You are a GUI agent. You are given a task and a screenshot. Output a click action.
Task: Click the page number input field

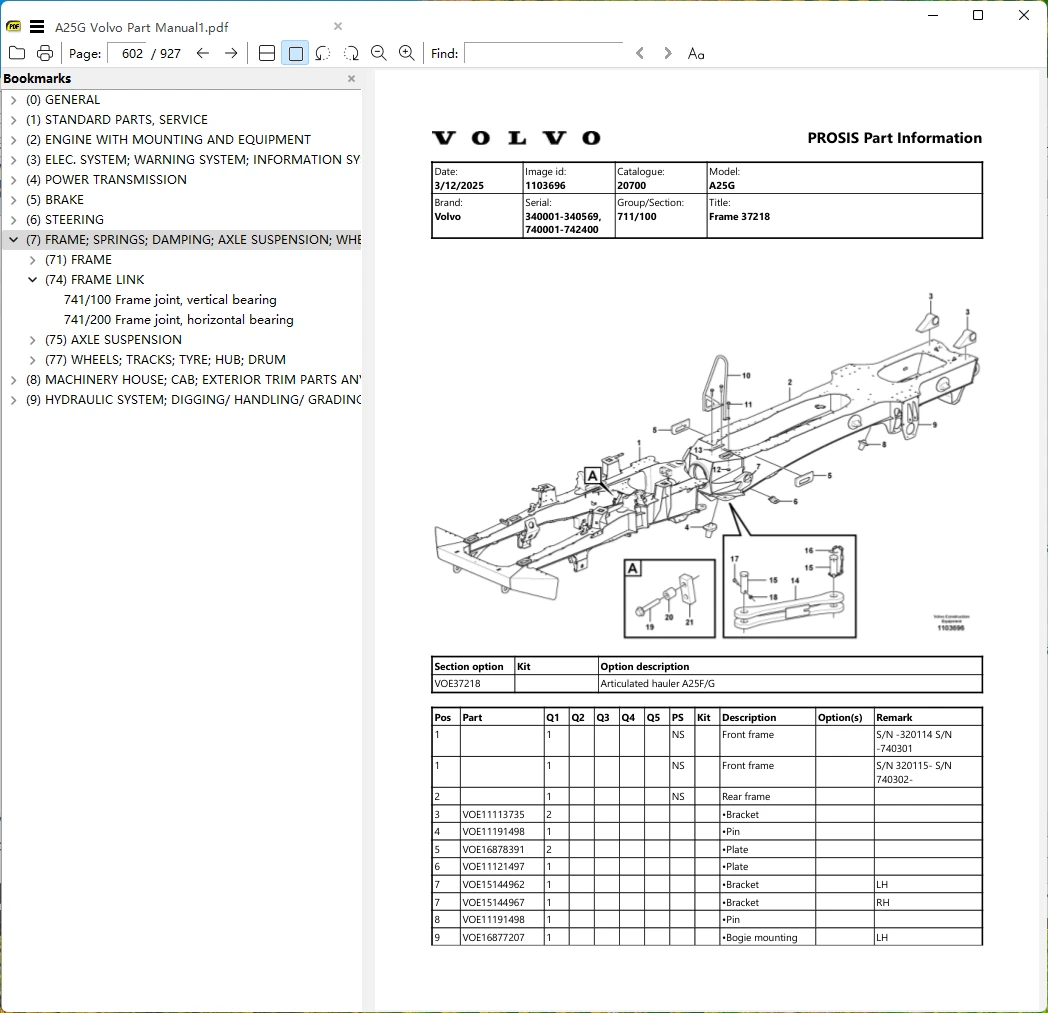tap(130, 53)
